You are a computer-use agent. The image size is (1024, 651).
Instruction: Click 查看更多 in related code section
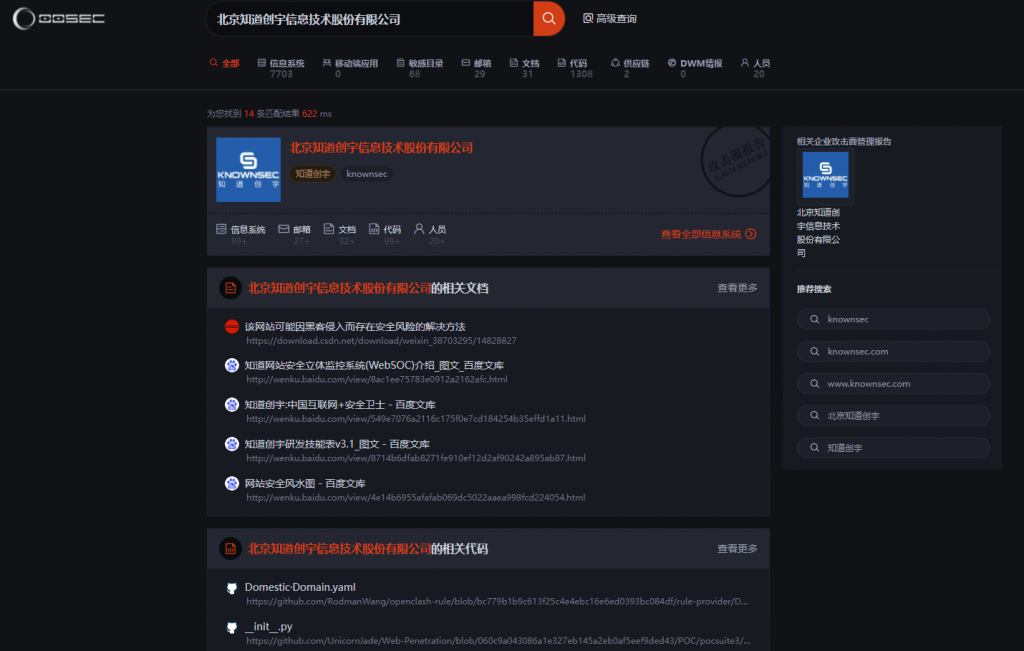[x=737, y=548]
